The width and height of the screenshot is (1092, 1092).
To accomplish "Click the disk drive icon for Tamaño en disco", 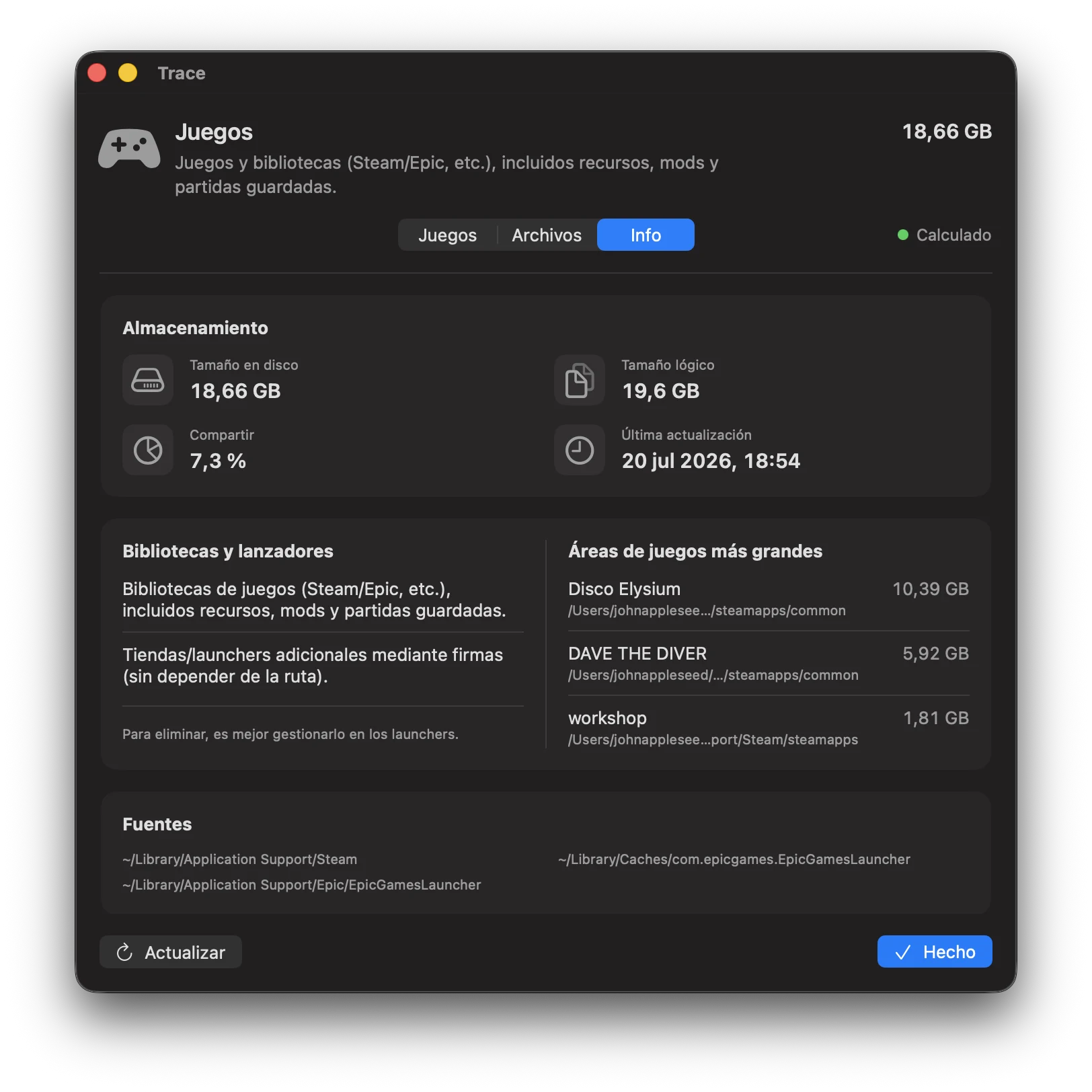I will click(x=148, y=380).
